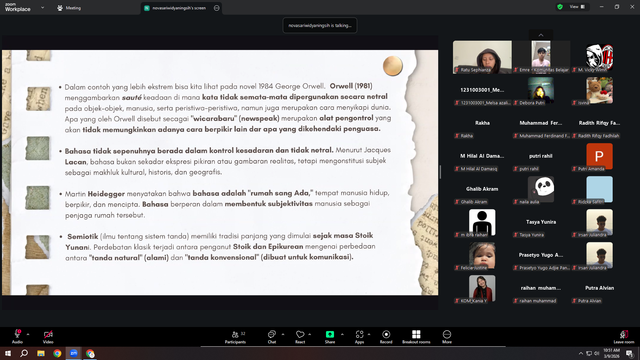This screenshot has width=640, height=360.
Task: Open the More options icon
Action: 447,334
